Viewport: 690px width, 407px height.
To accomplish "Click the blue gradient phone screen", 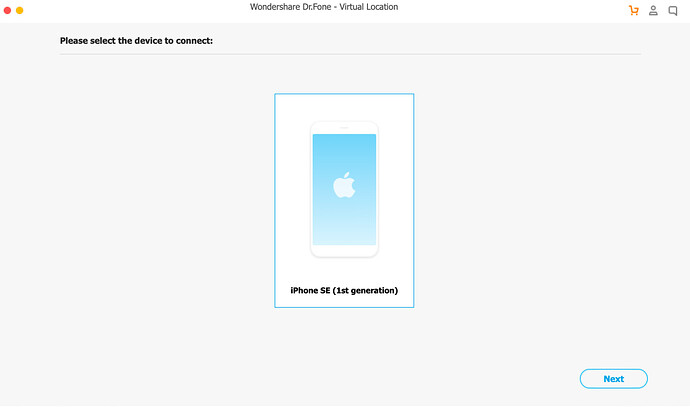I will [x=344, y=189].
